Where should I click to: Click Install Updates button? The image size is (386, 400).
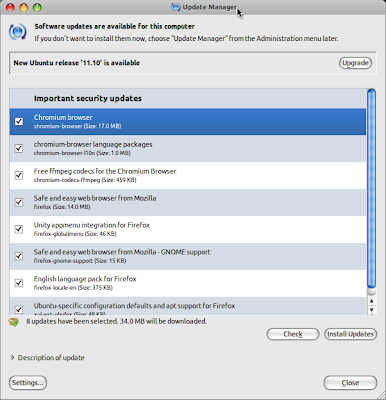point(350,334)
